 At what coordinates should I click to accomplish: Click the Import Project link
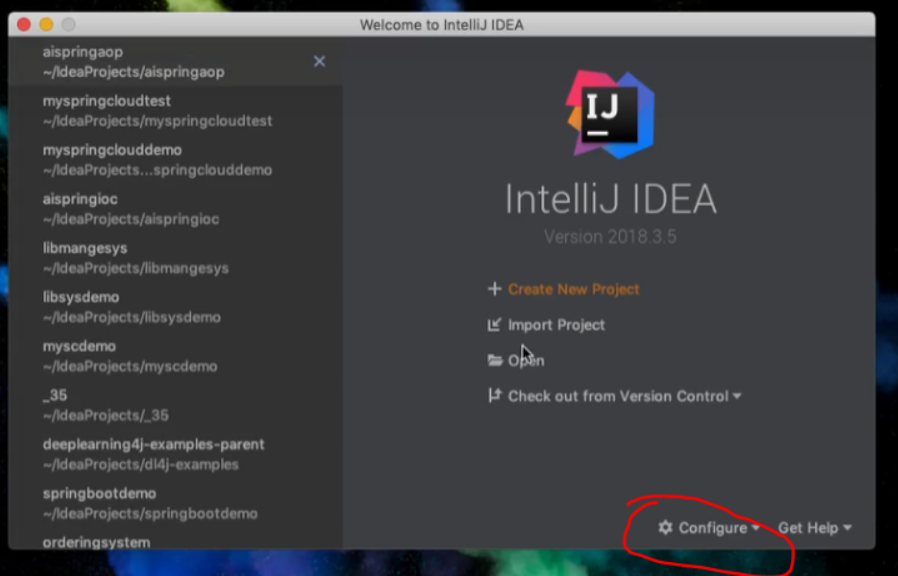pos(556,325)
